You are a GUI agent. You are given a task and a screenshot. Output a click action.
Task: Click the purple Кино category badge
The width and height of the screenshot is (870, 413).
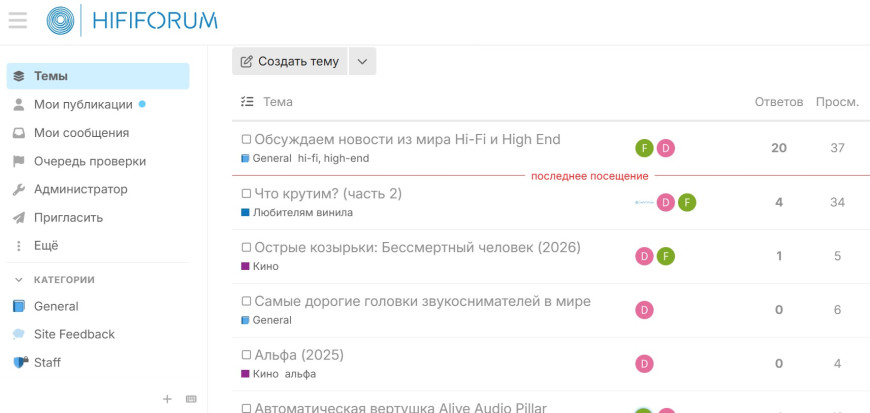click(260, 267)
